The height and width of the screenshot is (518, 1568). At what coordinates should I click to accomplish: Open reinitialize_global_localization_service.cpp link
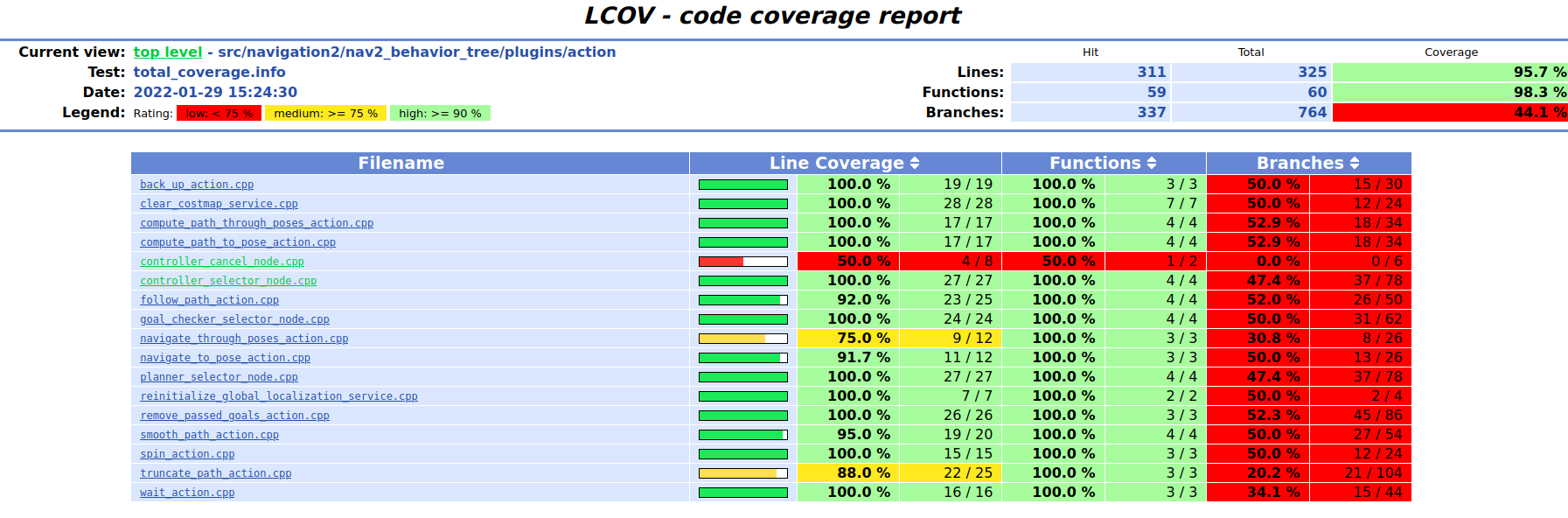(x=279, y=396)
